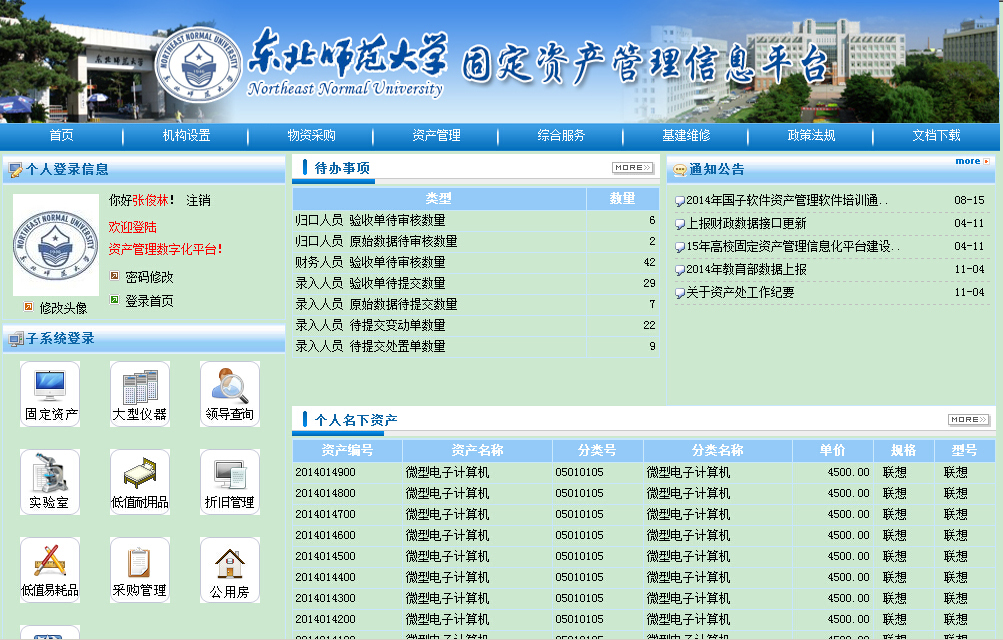Click the 类型 column header in 待办事项

click(439, 199)
